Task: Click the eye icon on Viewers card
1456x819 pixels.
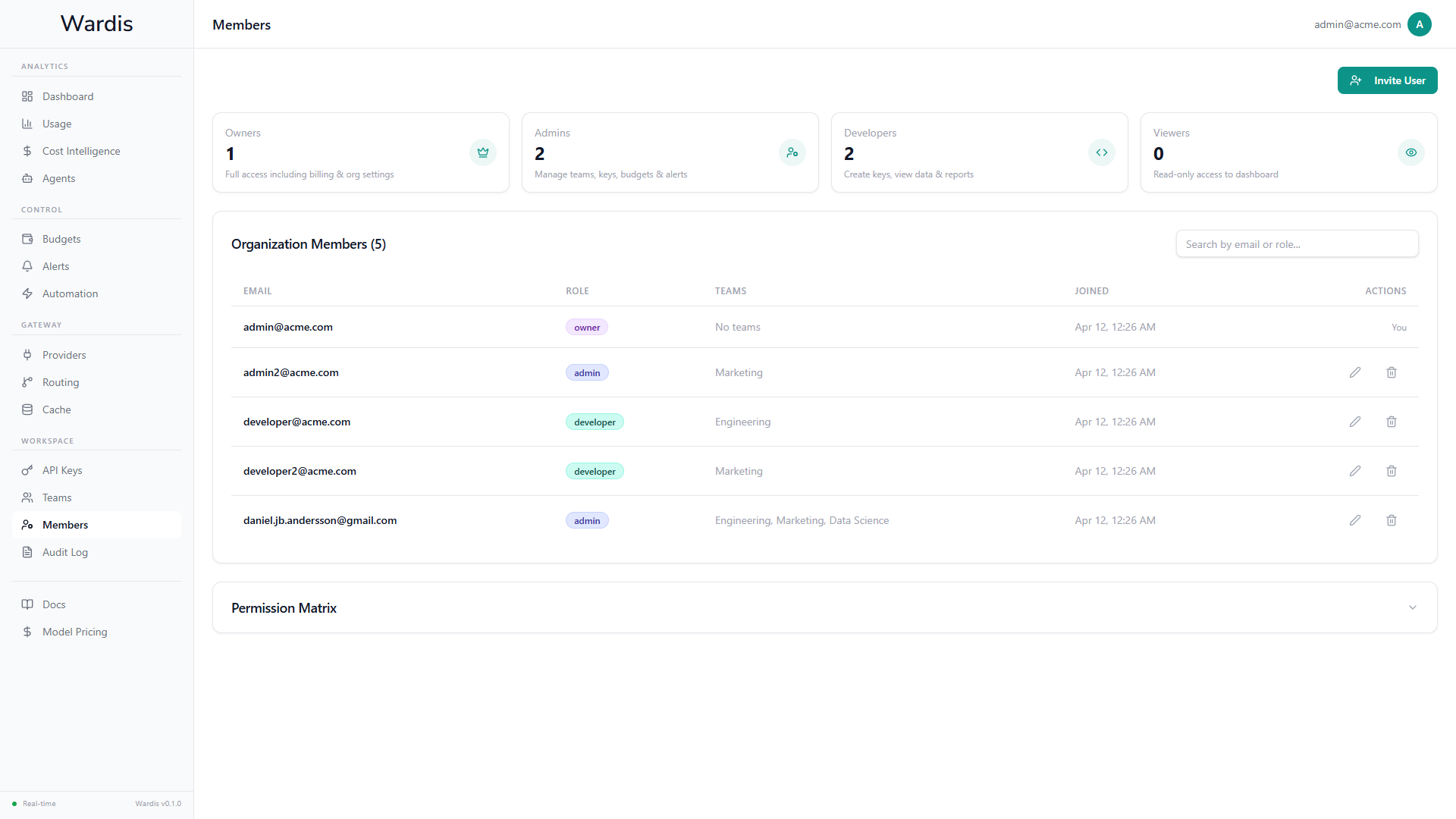Action: 1411,152
